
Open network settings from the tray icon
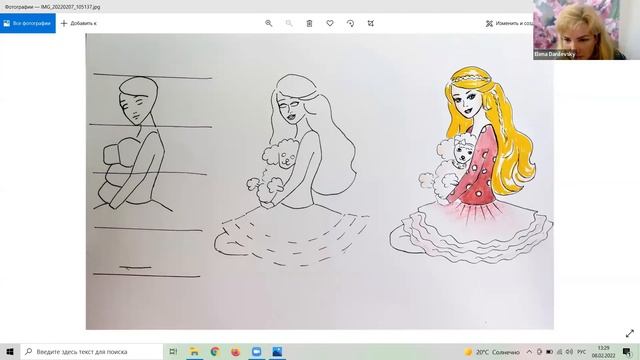[x=560, y=352]
